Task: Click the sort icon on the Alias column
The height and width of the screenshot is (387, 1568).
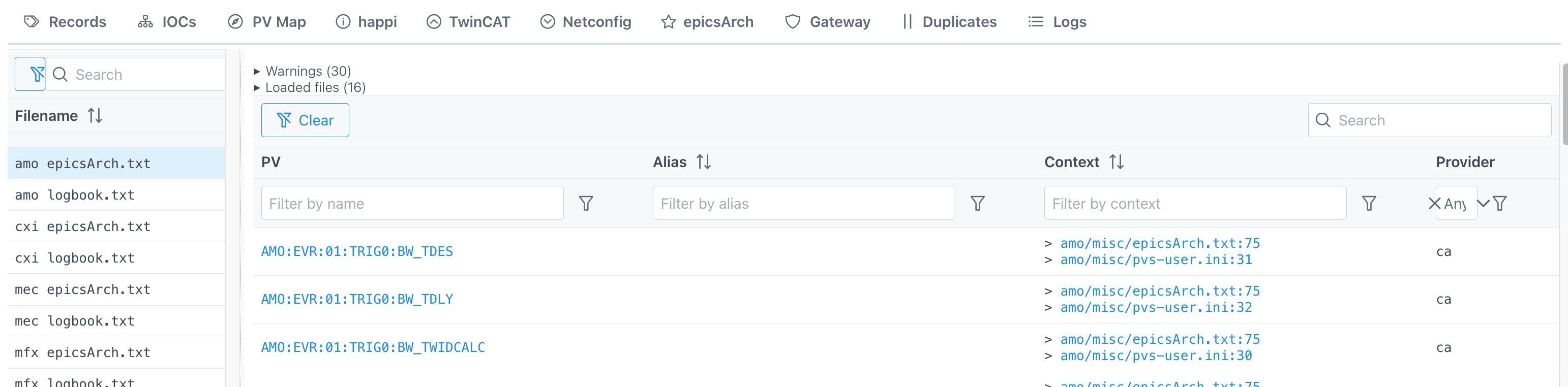Action: click(704, 162)
